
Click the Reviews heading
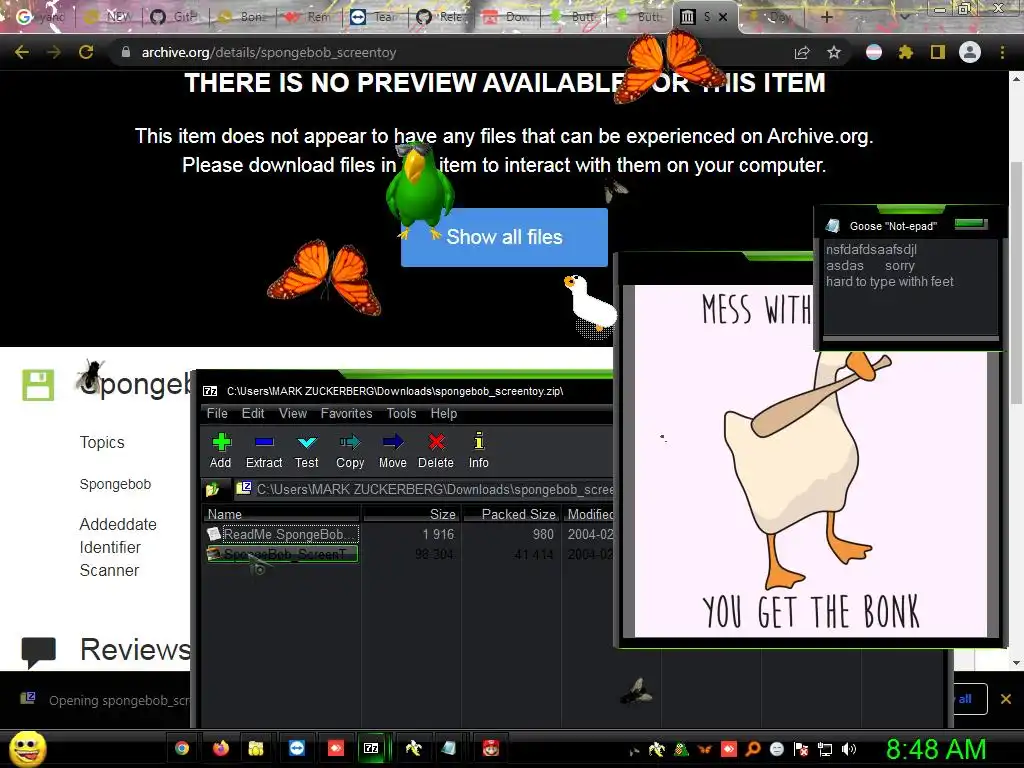(135, 649)
